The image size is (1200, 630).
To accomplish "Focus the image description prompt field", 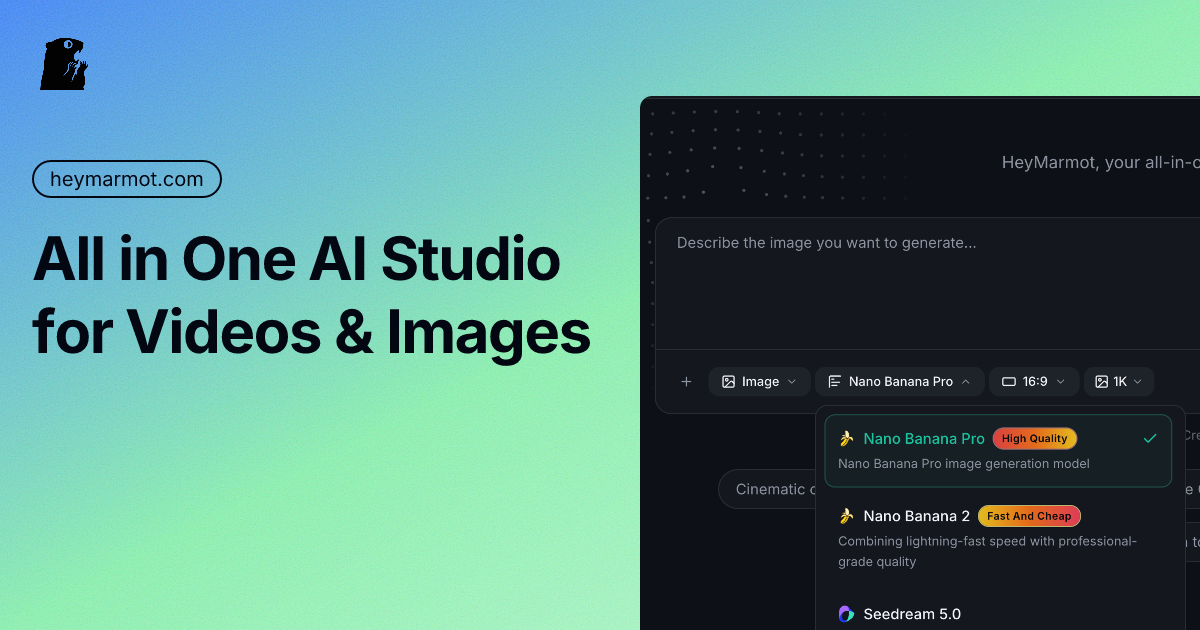I will 927,284.
